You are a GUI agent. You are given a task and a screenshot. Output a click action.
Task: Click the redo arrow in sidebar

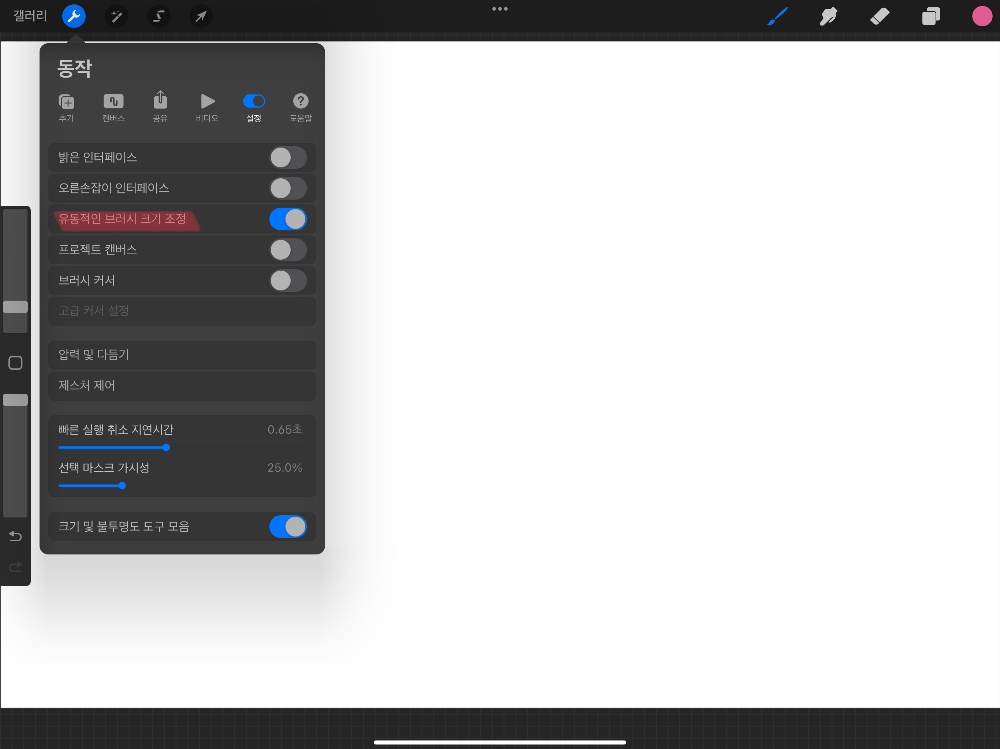15,567
